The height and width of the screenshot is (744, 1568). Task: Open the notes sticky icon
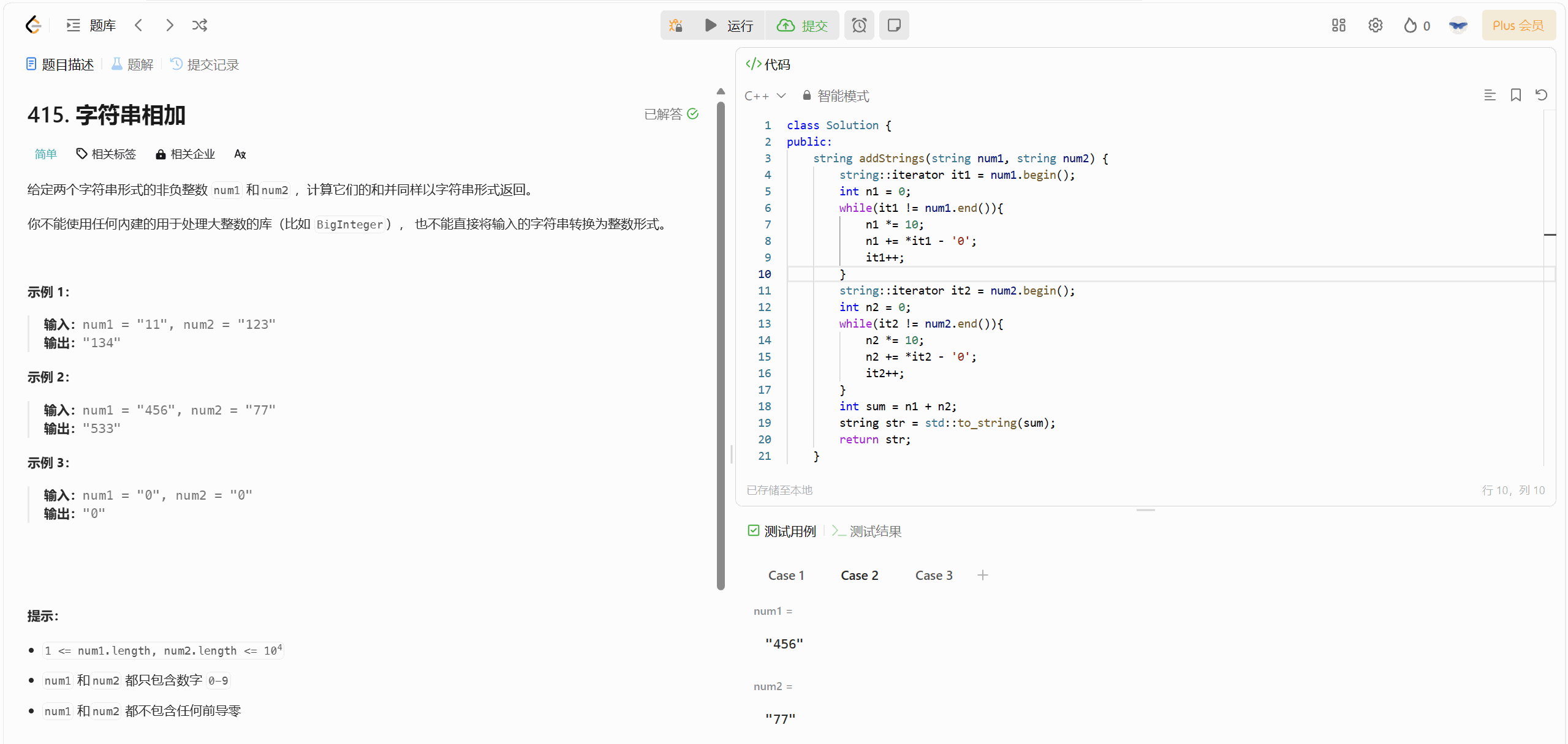click(x=894, y=25)
